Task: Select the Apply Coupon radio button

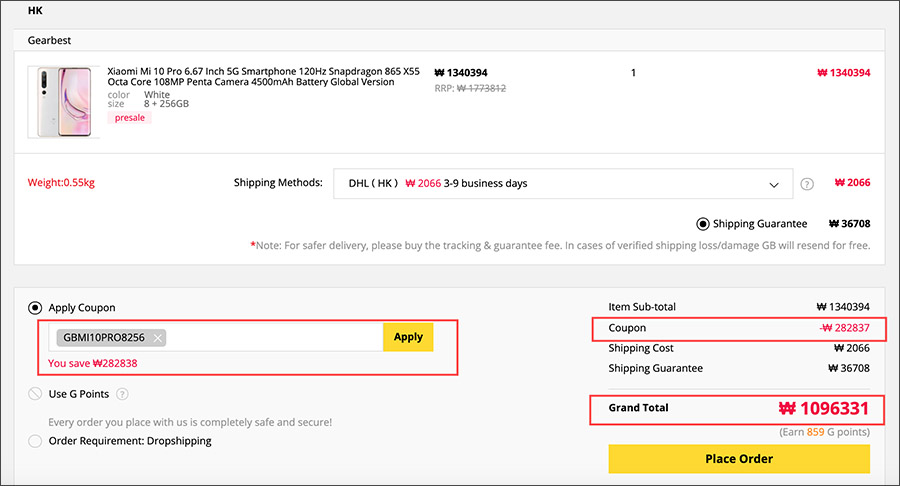Action: tap(35, 308)
